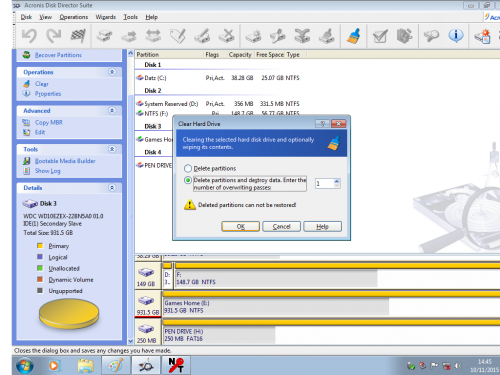Click the Check partition checkmark icon
Image resolution: width=500 pixels, height=375 pixels.
click(380, 36)
